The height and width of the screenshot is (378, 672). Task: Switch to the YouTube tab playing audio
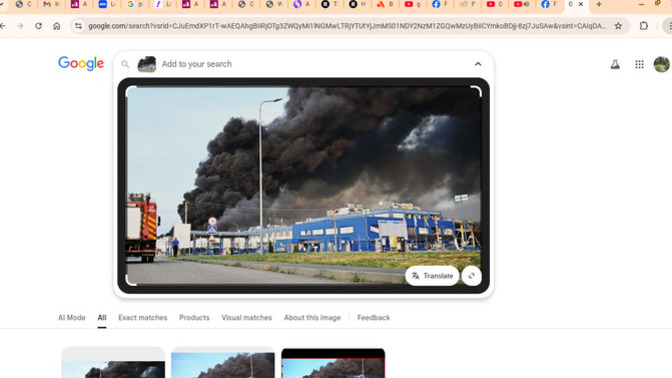click(x=522, y=4)
